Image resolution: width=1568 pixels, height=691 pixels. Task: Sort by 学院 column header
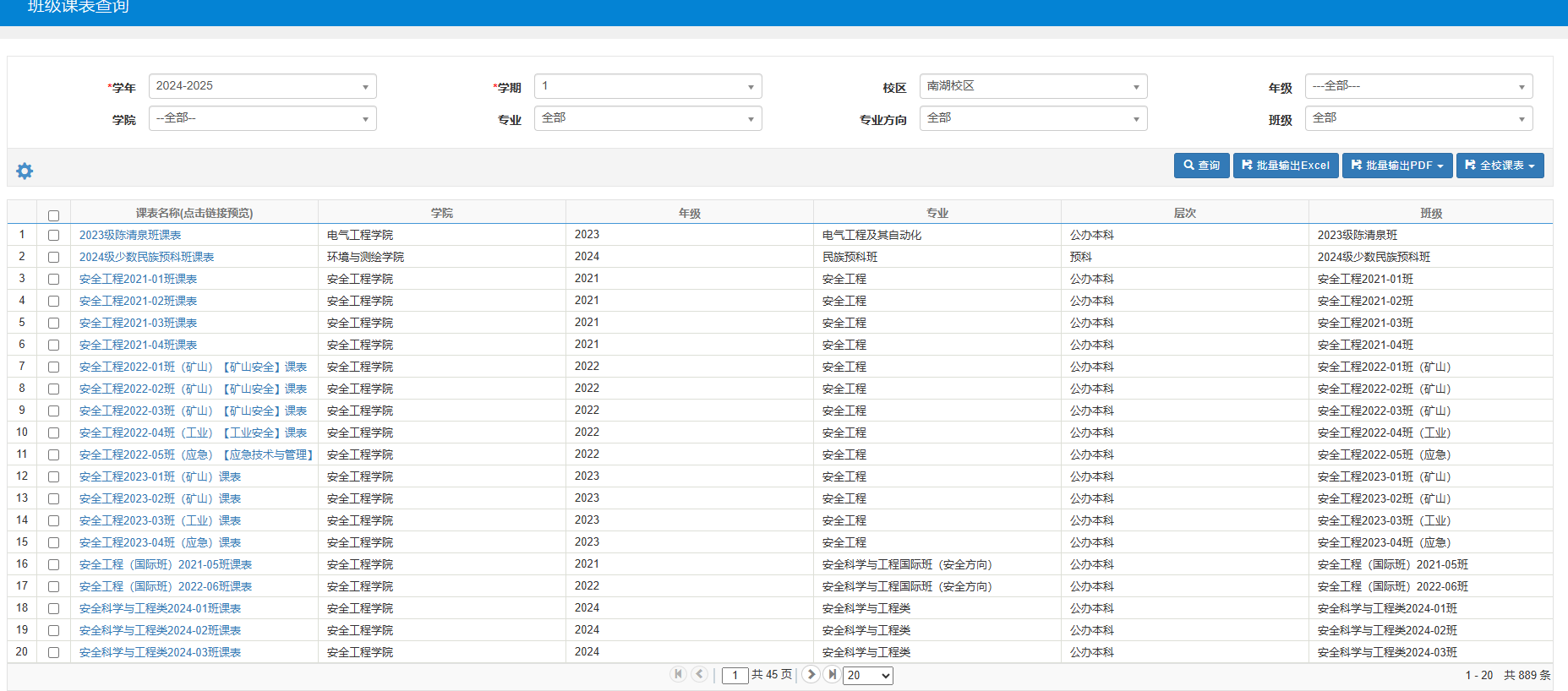442,213
